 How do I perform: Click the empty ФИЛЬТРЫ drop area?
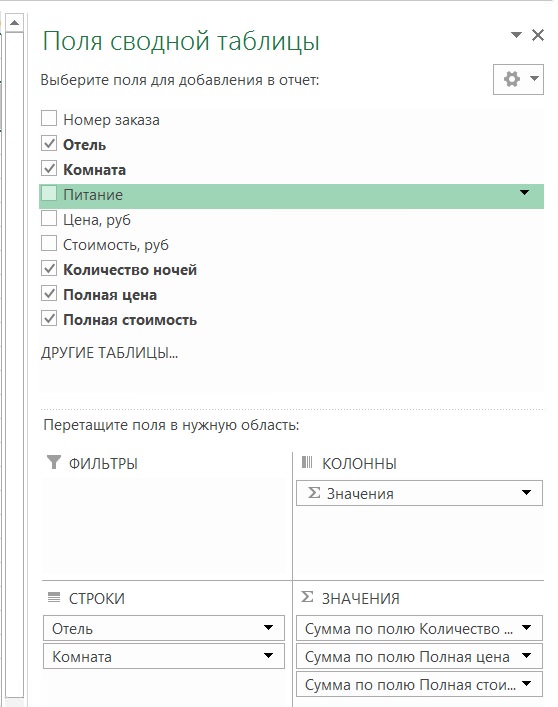coord(167,525)
